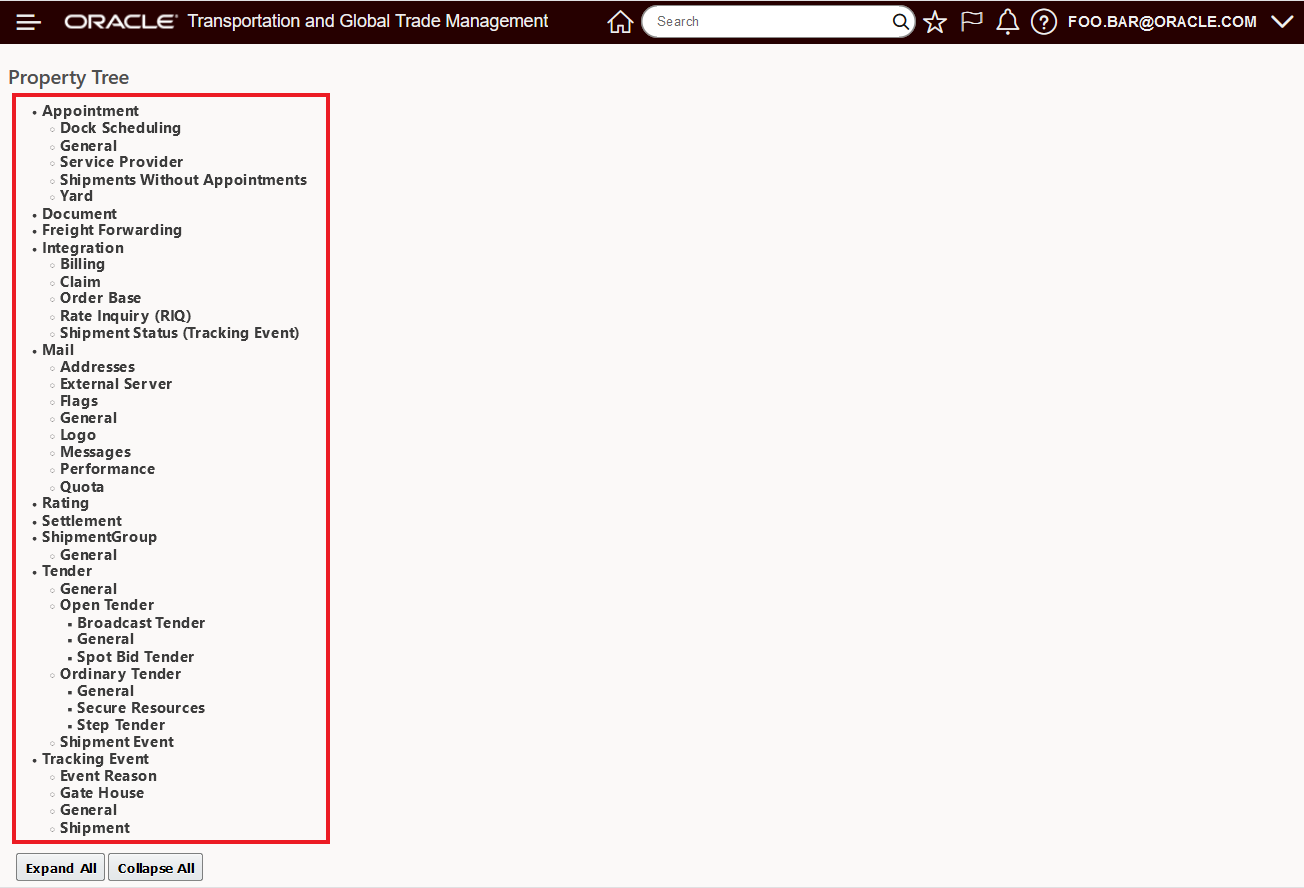Screen dimensions: 1304x888
Task: Collapse the Mail node
Action: click(58, 350)
